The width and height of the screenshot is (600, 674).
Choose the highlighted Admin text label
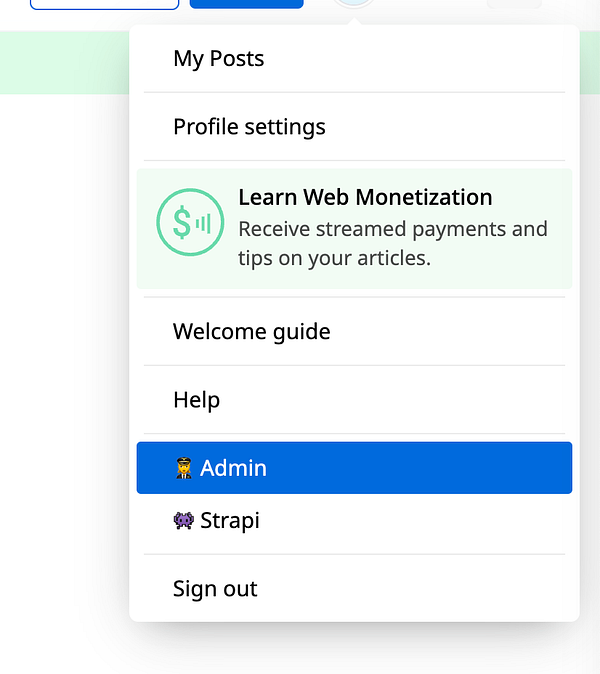click(x=233, y=468)
